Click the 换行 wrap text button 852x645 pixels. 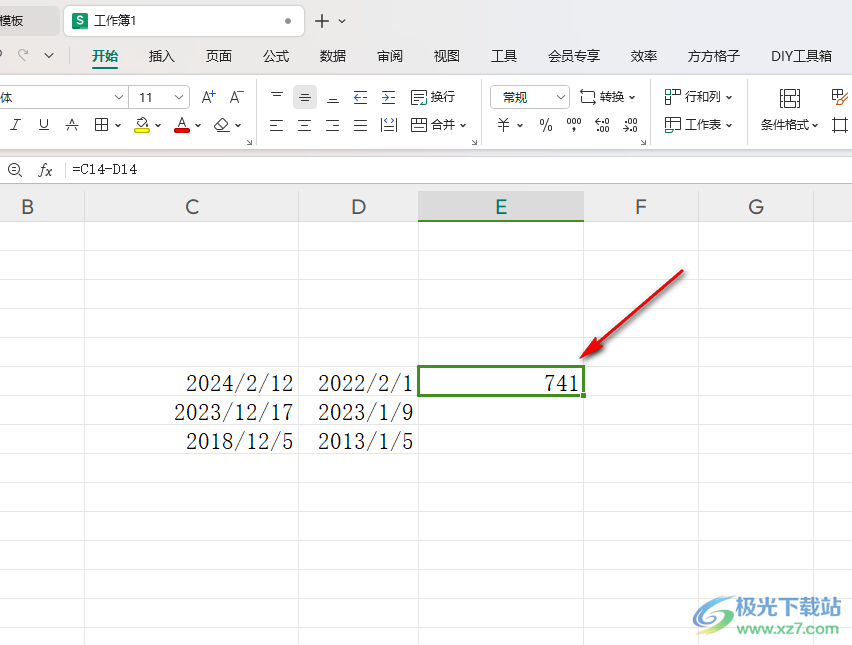click(x=433, y=97)
